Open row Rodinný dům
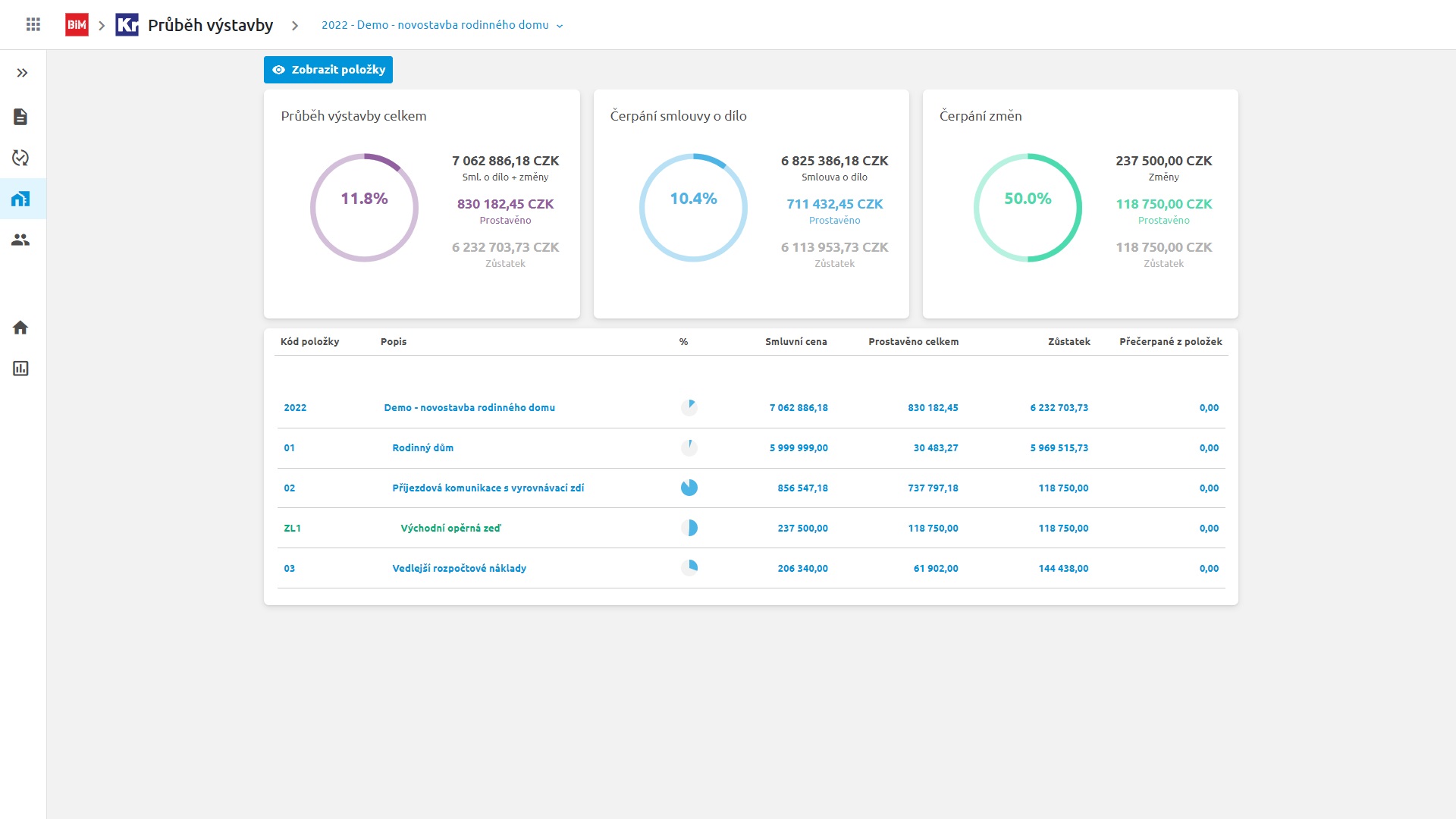Viewport: 1456px width, 819px height. pos(422,448)
